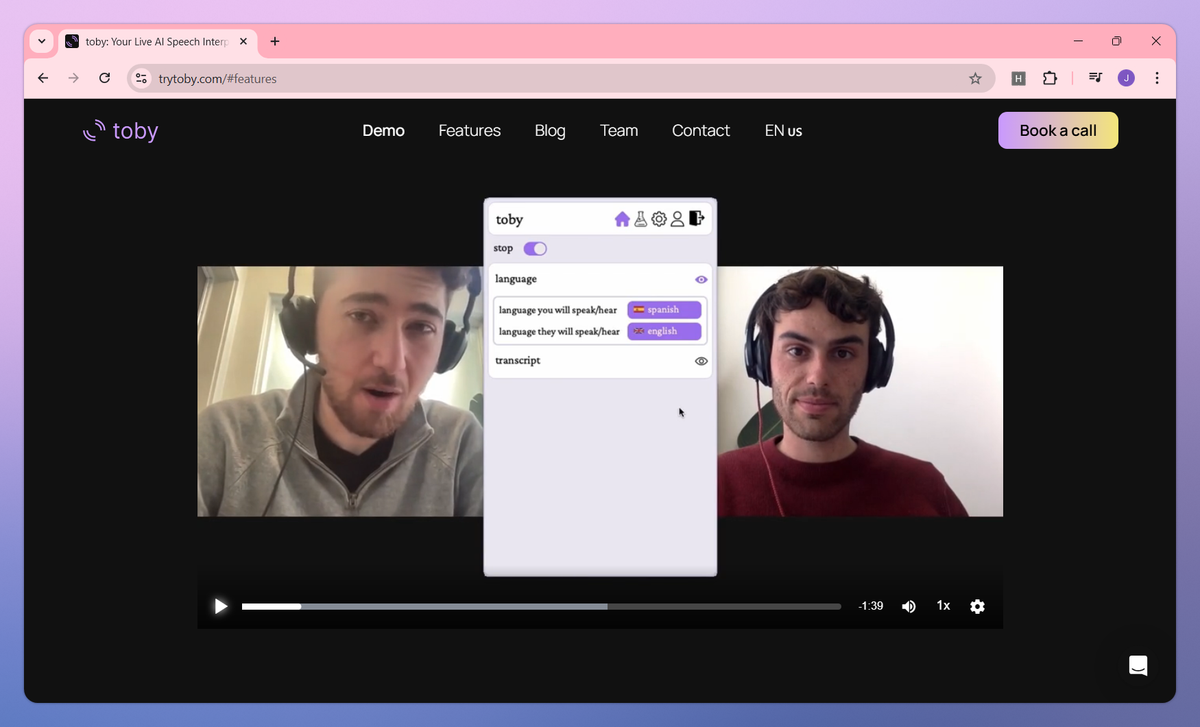1200x727 pixels.
Task: Seek within the video progress bar
Action: click(541, 606)
